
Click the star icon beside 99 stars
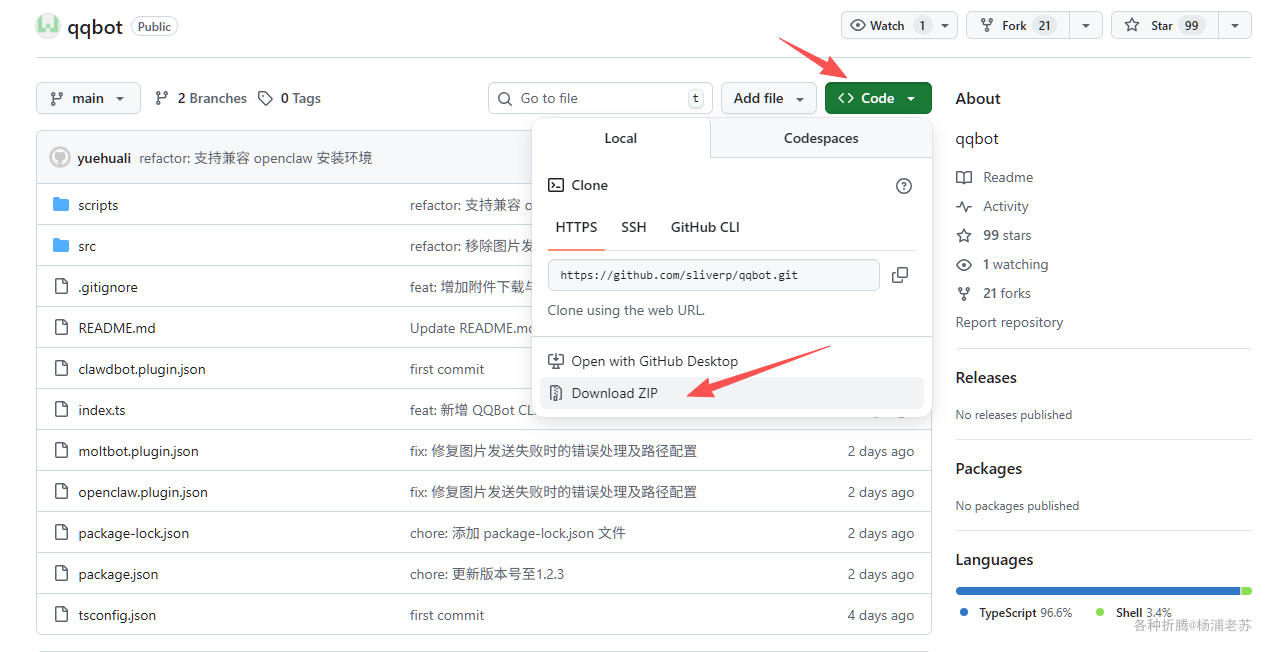964,235
